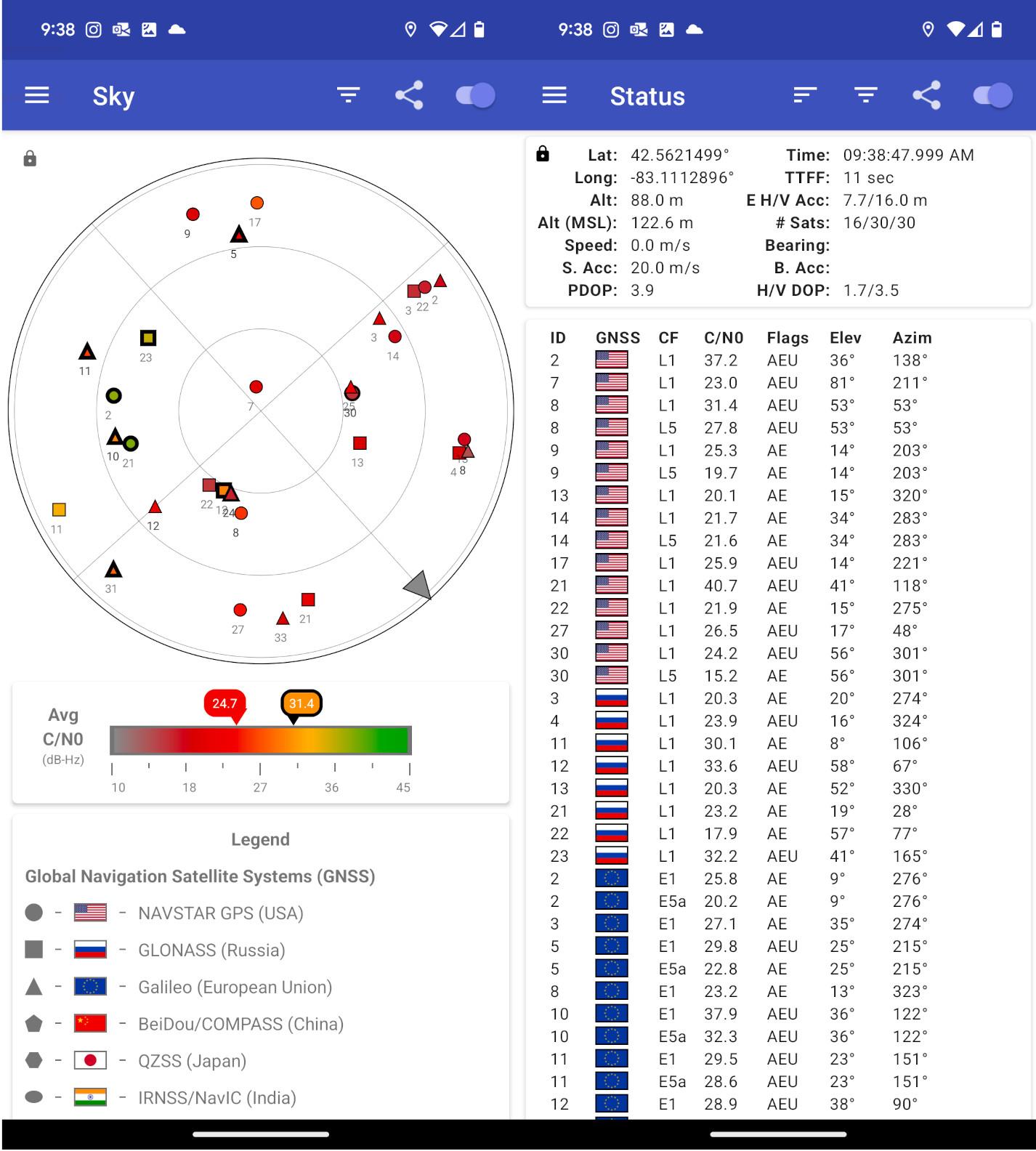The image size is (1036, 1151).
Task: Tap longitude value -83.1112896°
Action: pos(682,177)
